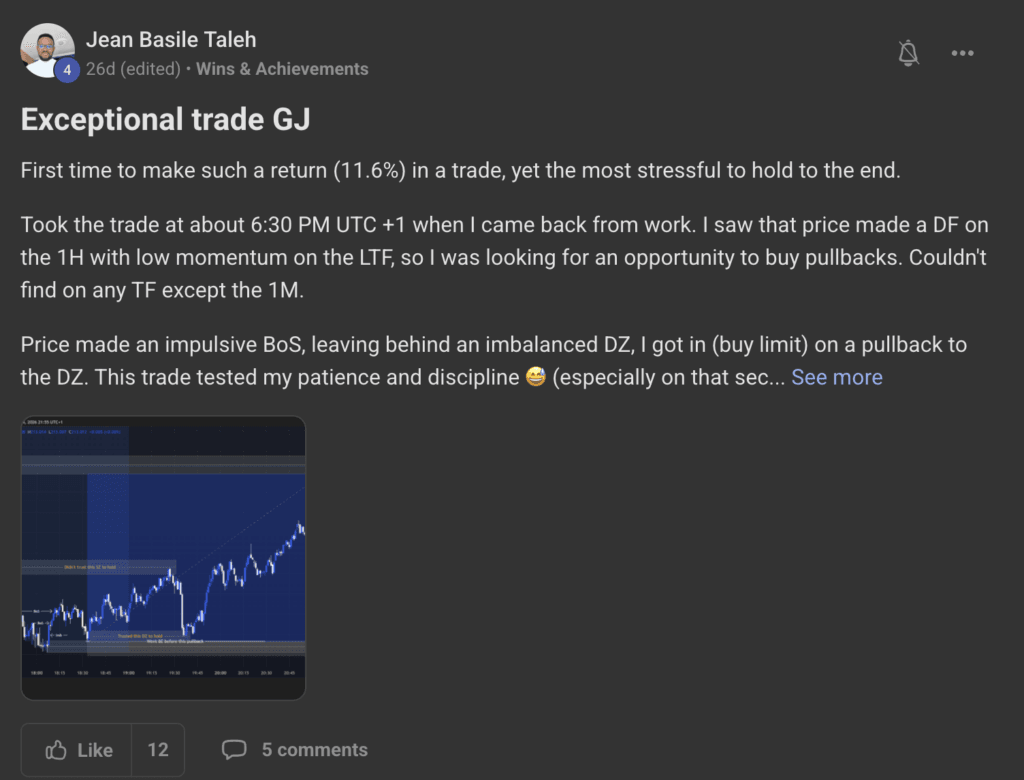Open the Wins & Achievements category
This screenshot has height=780, width=1024.
282,69
